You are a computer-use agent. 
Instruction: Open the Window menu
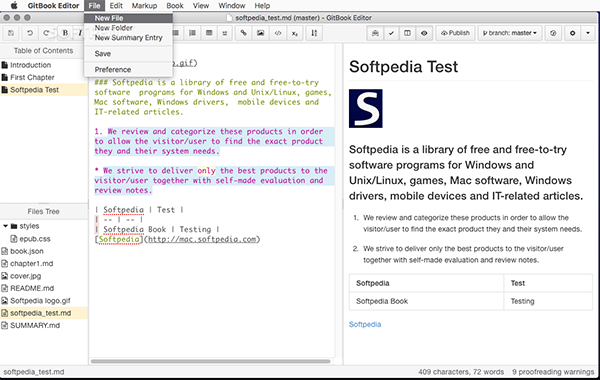[x=232, y=6]
